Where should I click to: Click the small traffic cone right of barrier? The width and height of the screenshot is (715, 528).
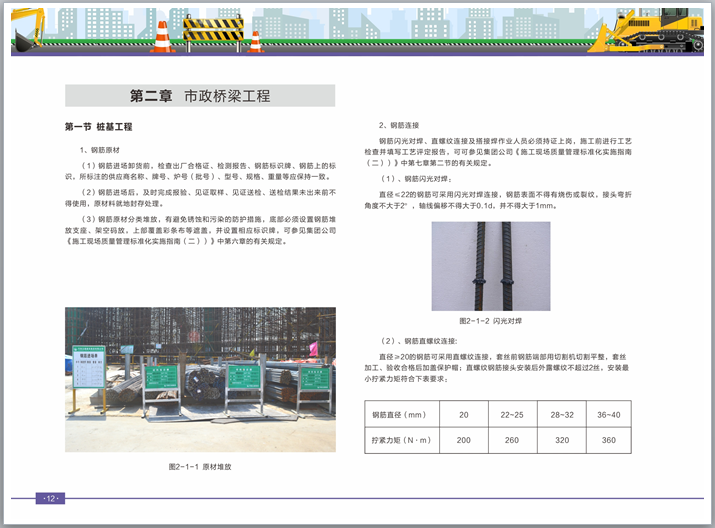tap(256, 41)
